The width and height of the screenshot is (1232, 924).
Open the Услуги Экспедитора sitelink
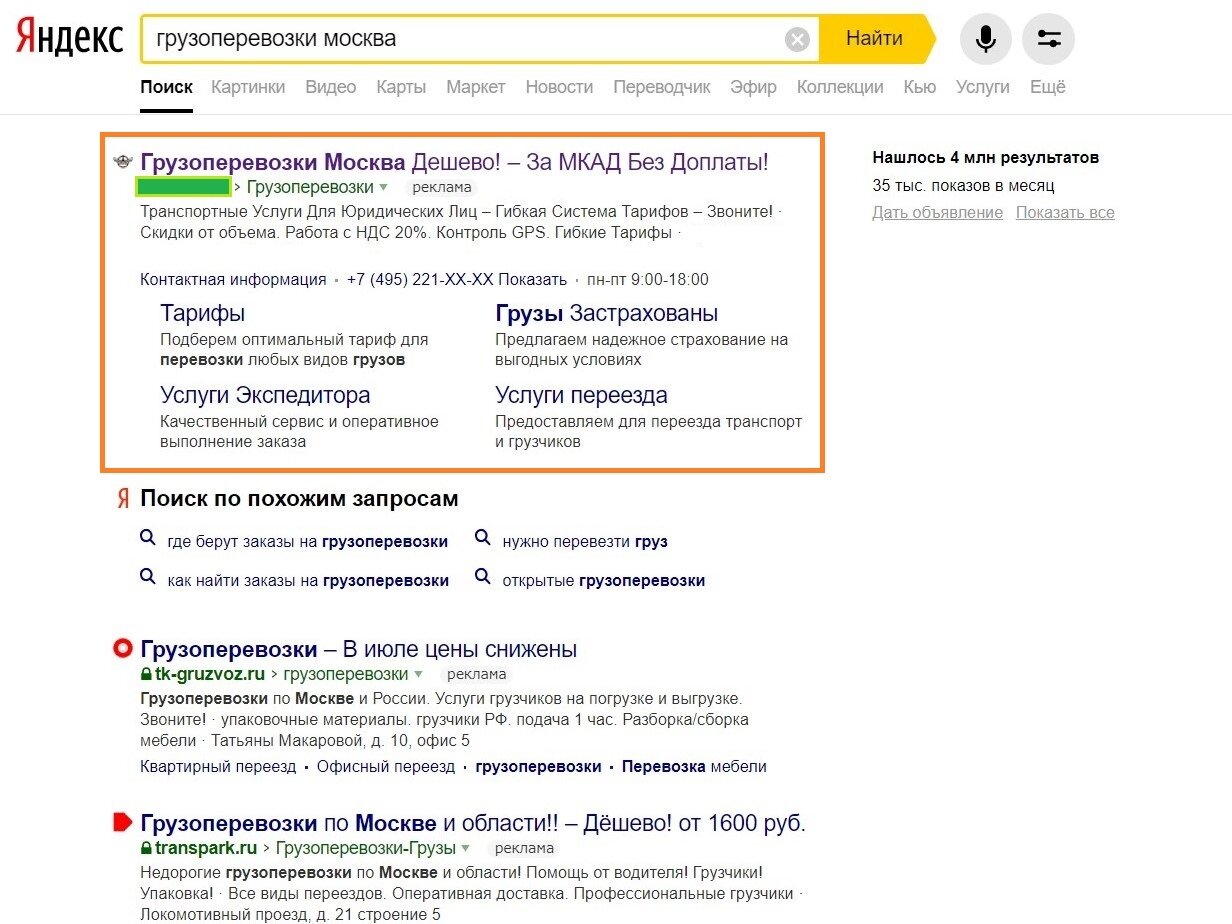265,395
